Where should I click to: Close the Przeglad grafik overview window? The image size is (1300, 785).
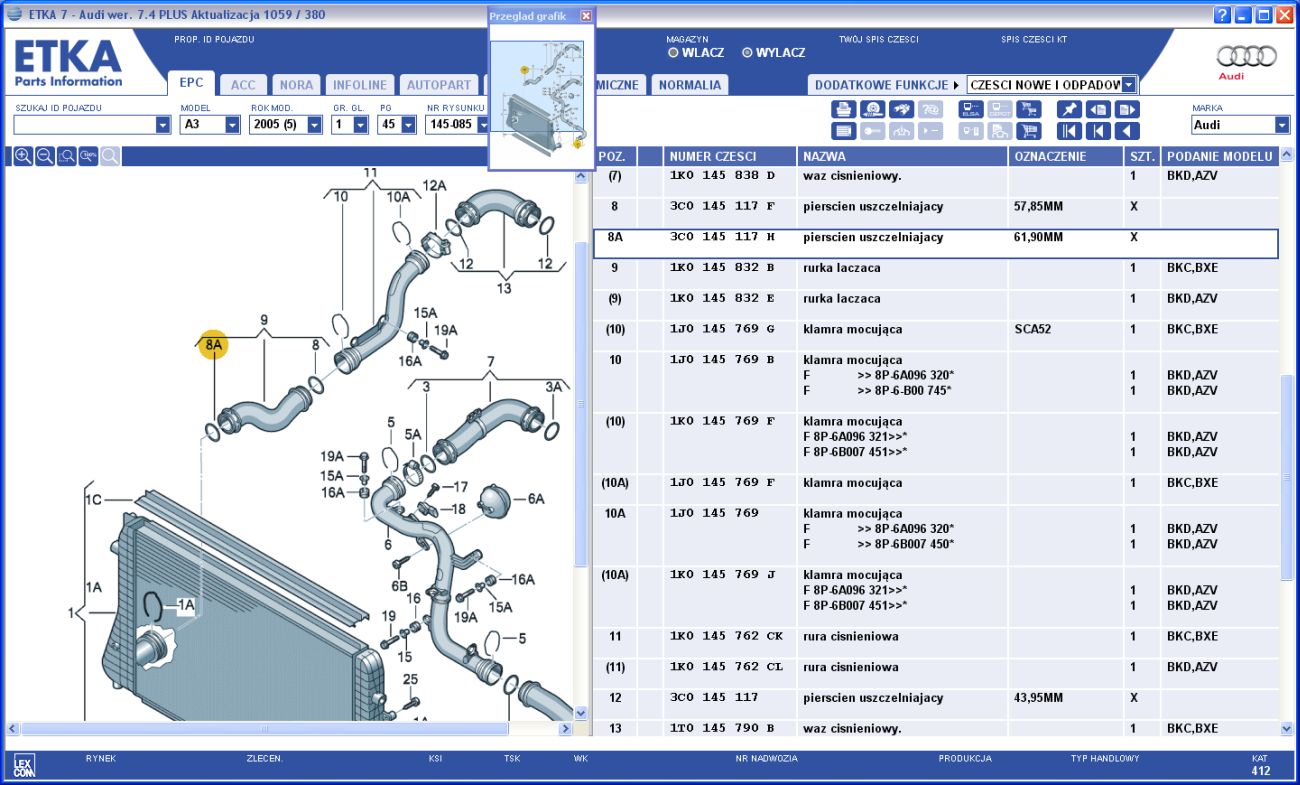coord(586,16)
